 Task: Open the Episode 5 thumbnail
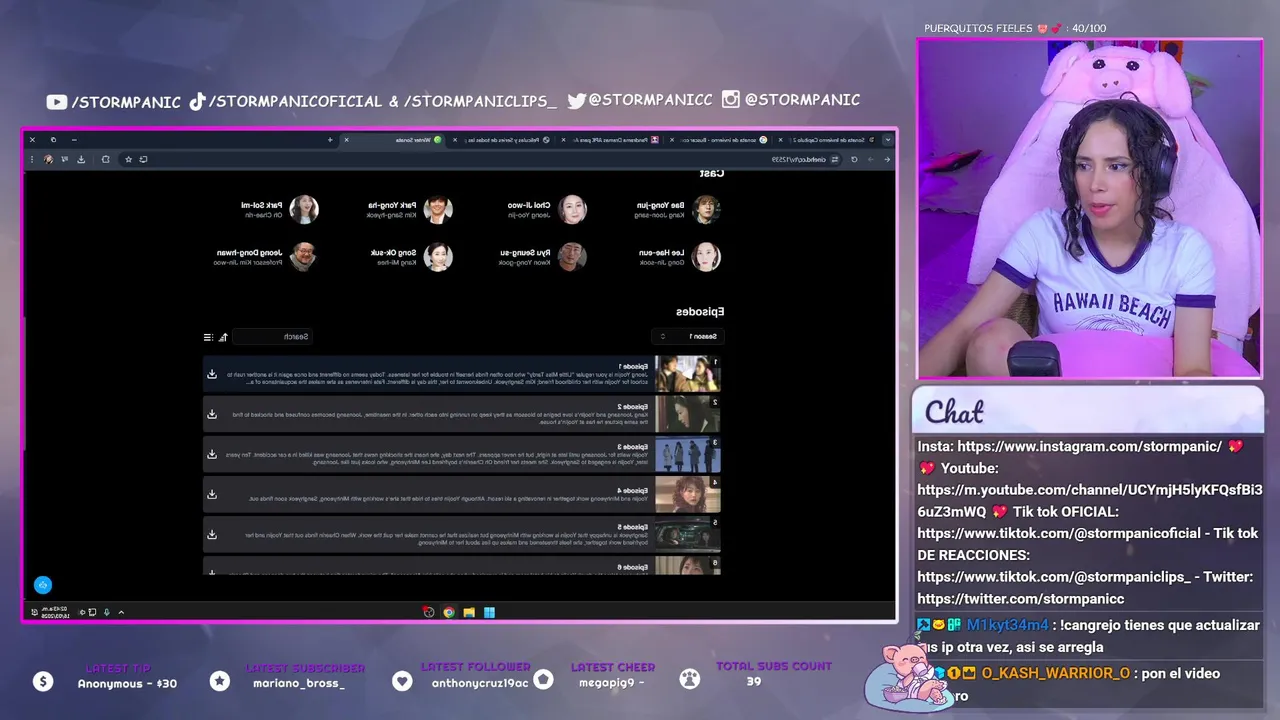[687, 534]
